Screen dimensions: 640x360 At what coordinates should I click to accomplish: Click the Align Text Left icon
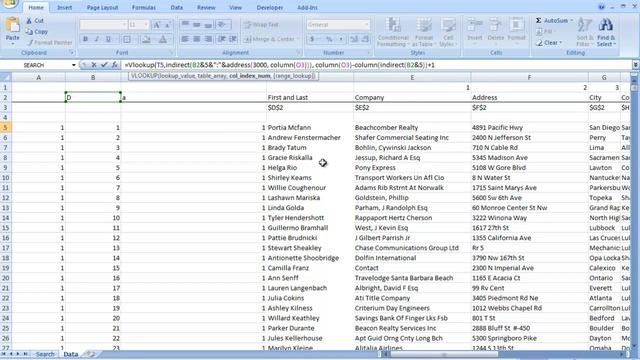(185, 39)
